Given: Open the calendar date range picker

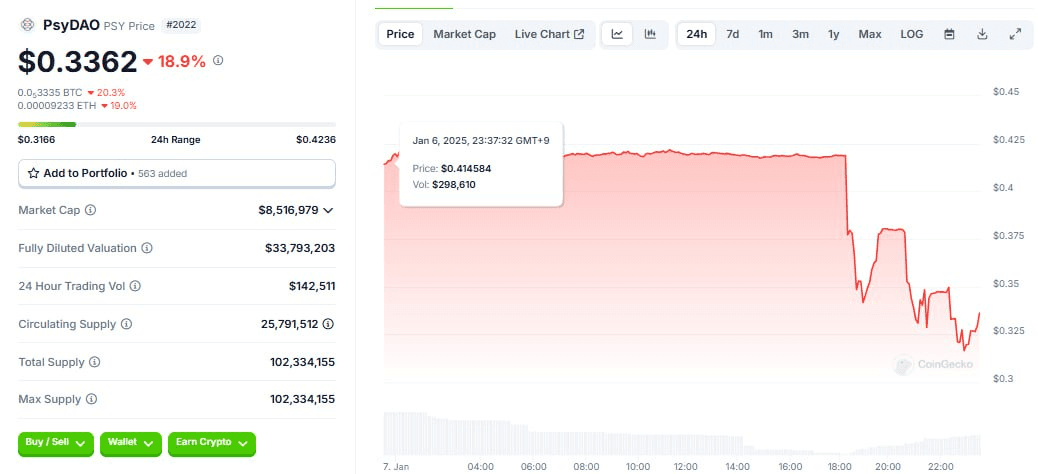Looking at the screenshot, I should [949, 34].
